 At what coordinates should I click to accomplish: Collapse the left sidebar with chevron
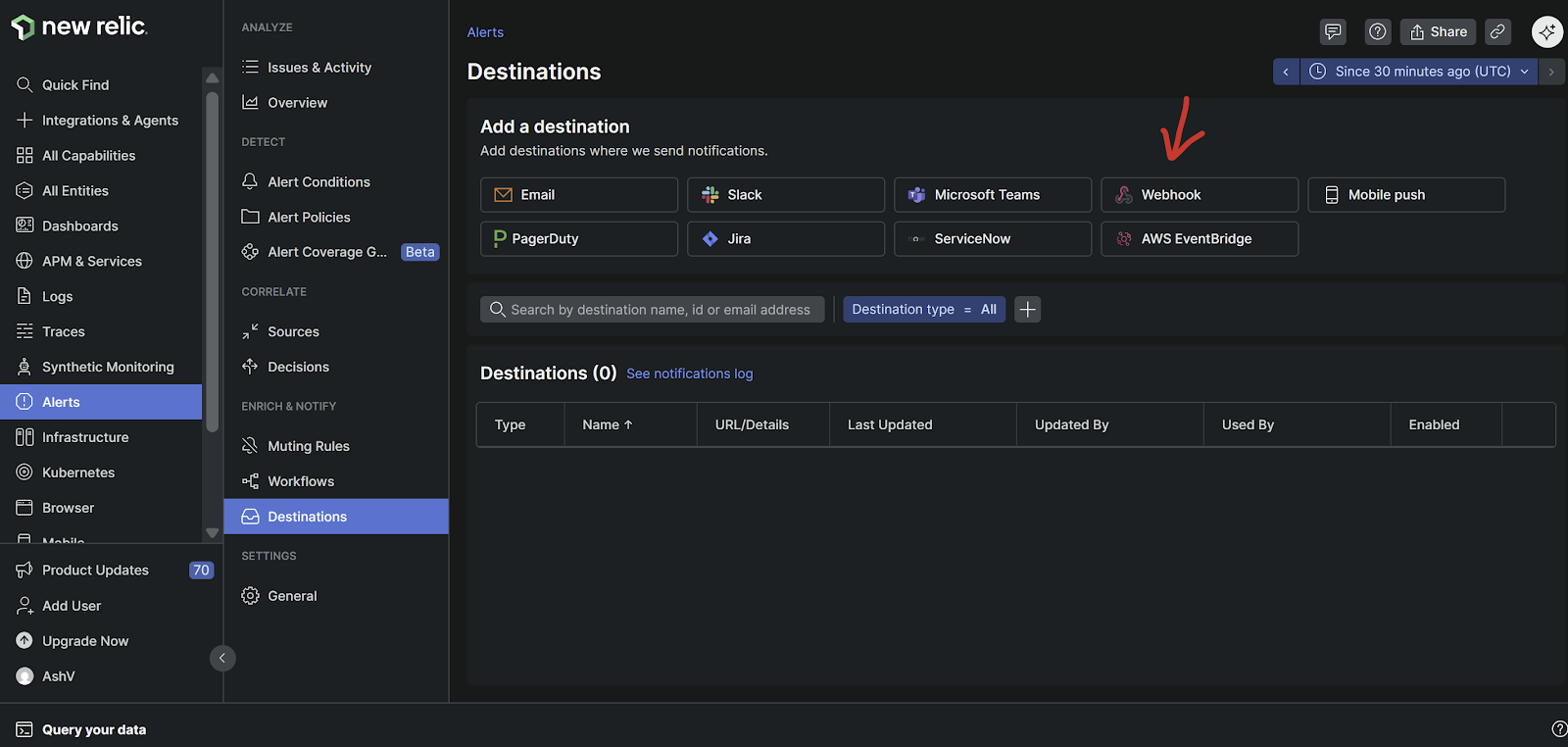coord(222,658)
